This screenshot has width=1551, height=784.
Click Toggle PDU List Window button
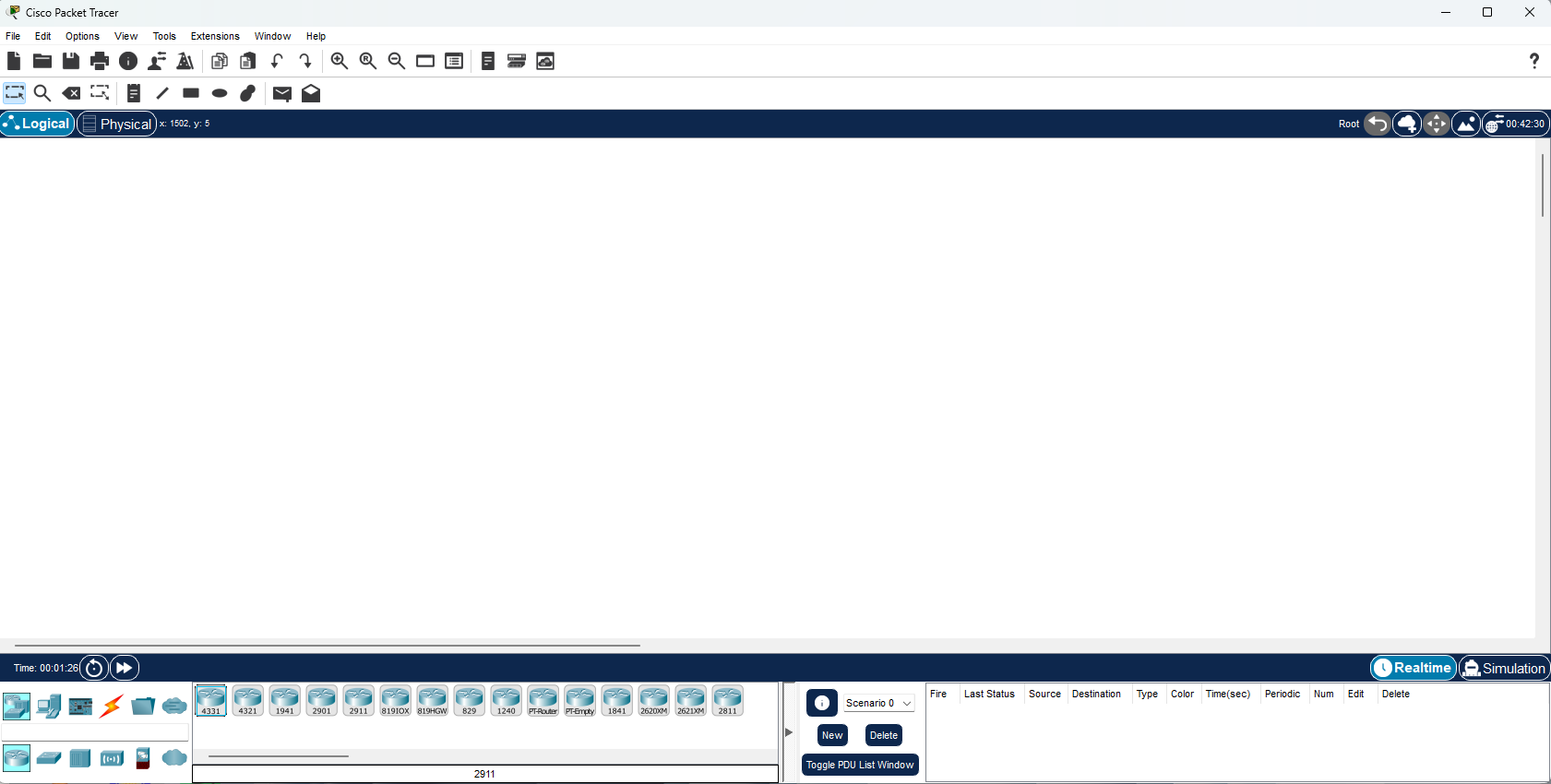pos(860,765)
